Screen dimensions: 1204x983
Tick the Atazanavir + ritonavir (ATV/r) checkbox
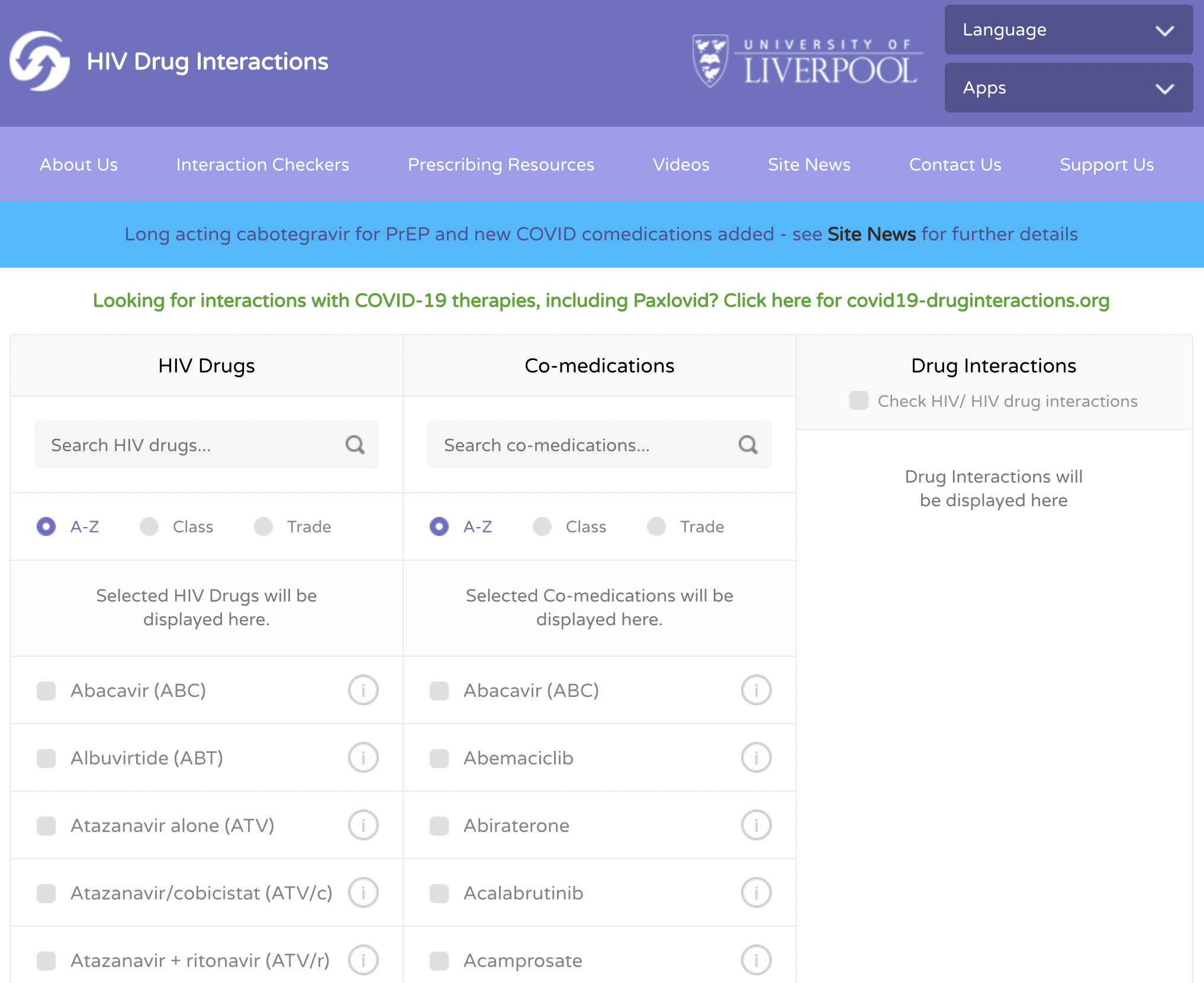[x=46, y=960]
